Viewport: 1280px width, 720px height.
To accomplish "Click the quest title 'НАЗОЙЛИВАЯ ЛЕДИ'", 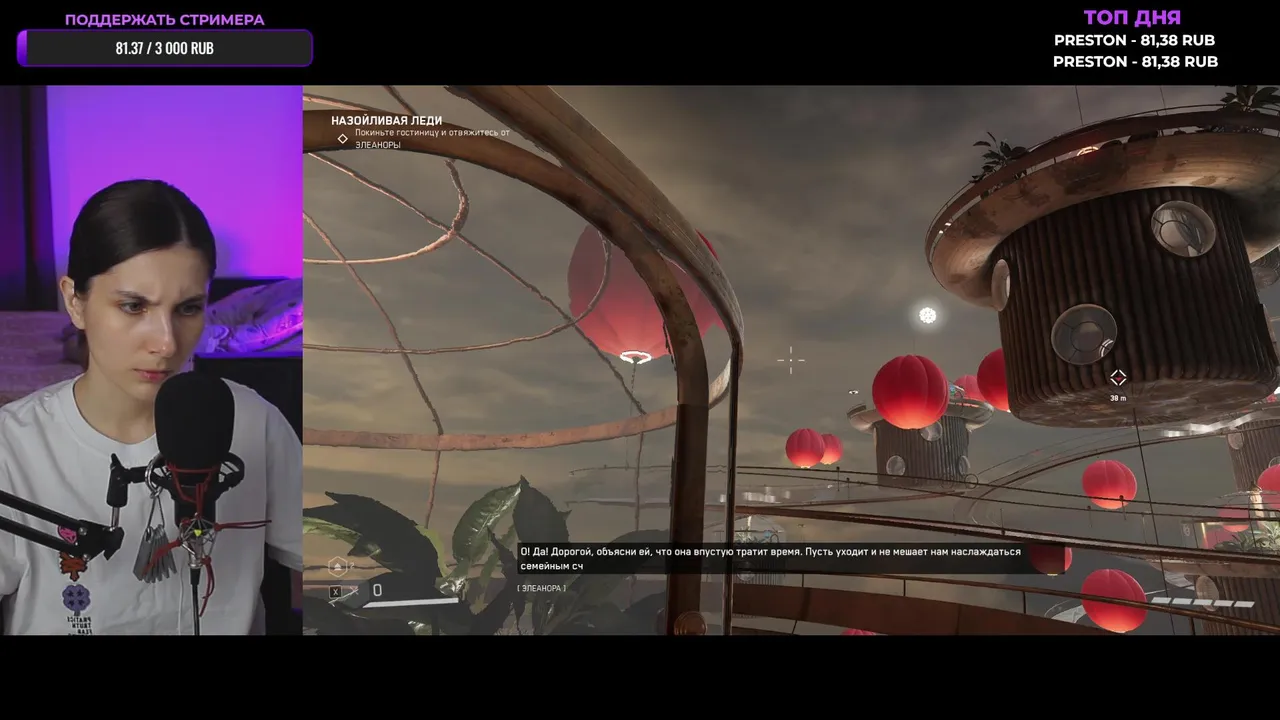I will tap(386, 120).
